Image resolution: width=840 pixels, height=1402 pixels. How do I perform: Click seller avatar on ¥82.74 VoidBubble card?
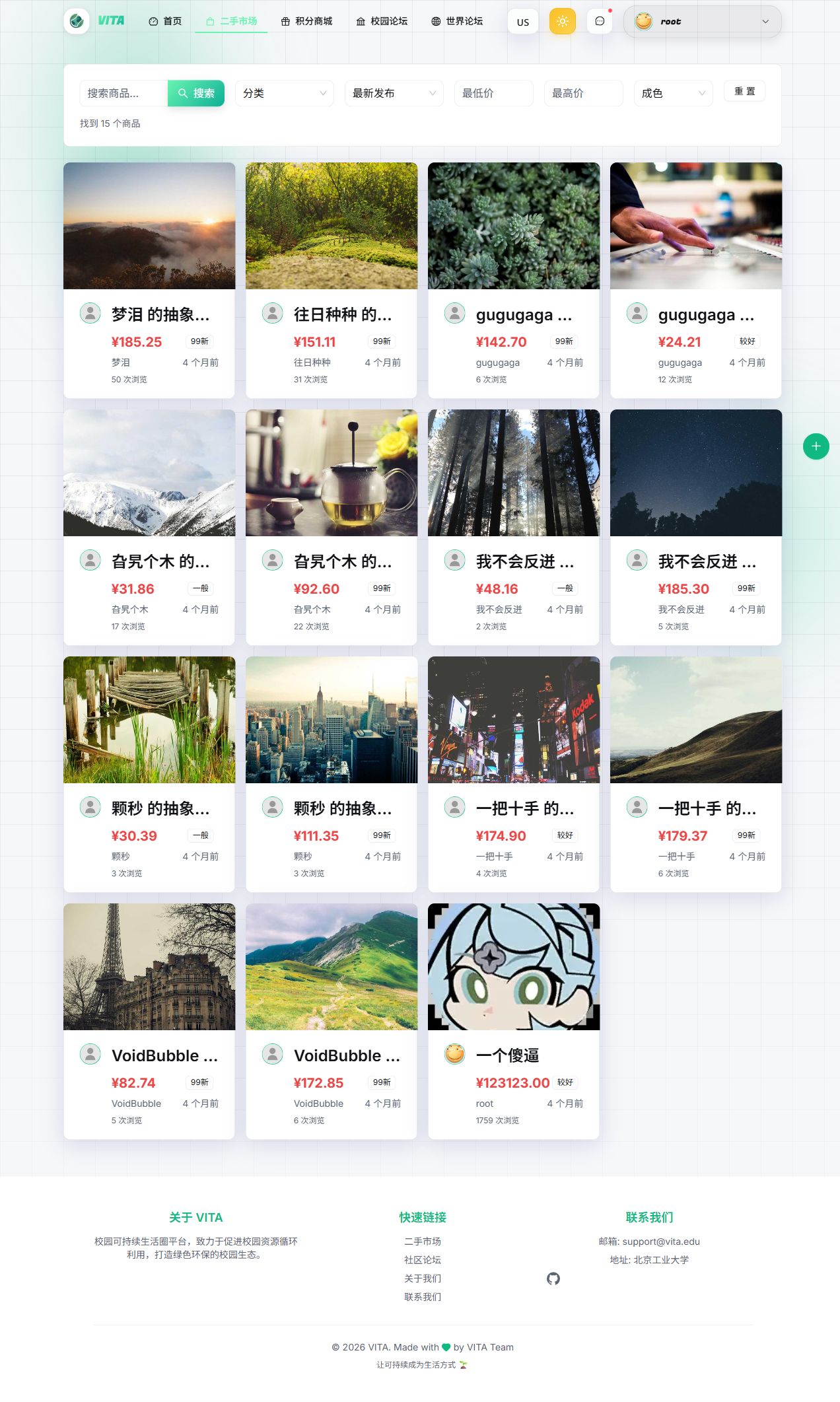pos(90,1054)
